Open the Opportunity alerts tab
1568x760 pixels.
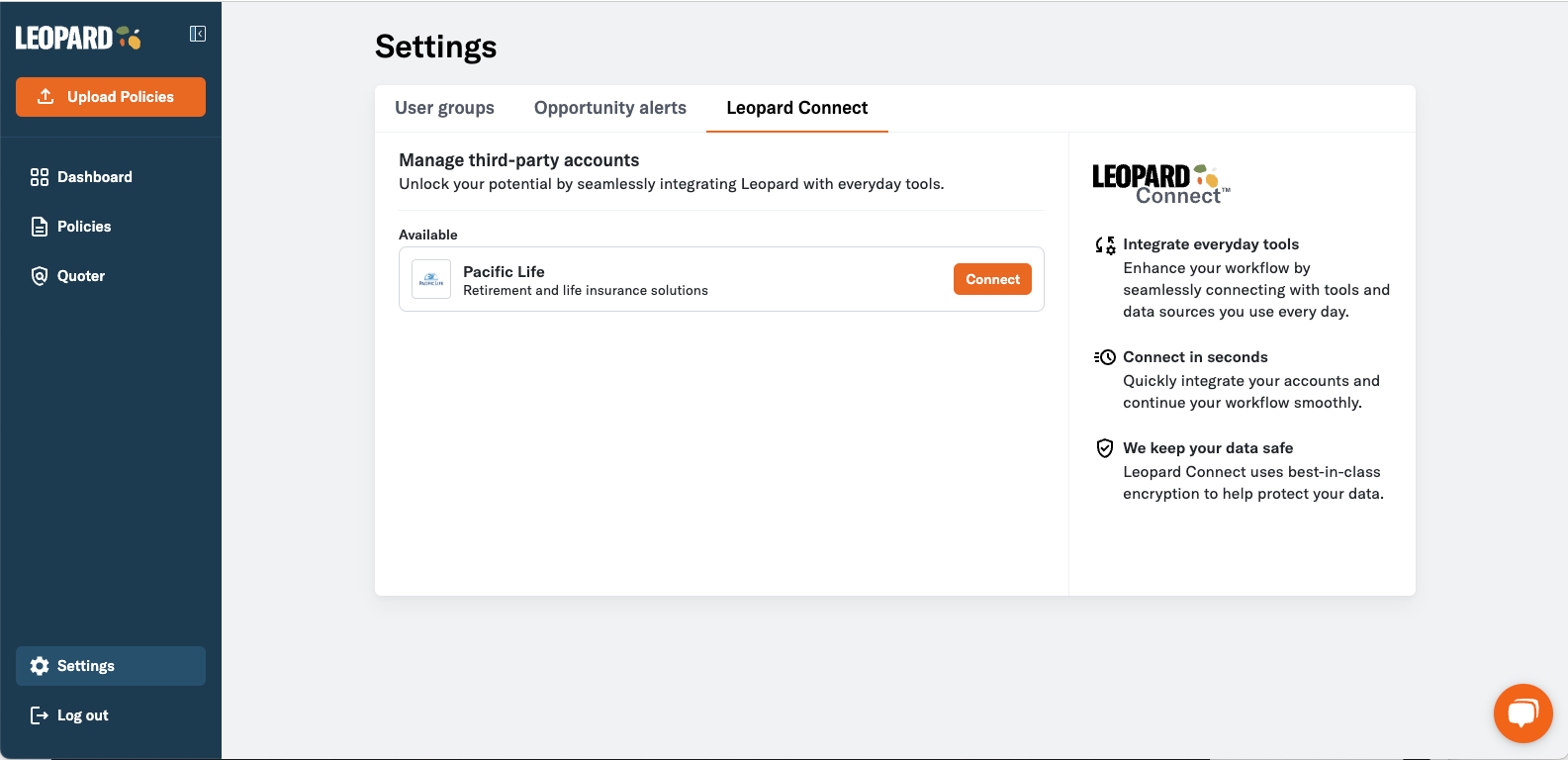609,108
